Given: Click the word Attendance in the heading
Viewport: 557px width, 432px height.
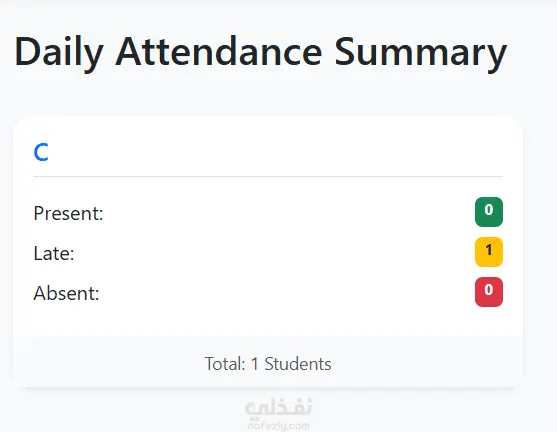Looking at the screenshot, I should [219, 52].
